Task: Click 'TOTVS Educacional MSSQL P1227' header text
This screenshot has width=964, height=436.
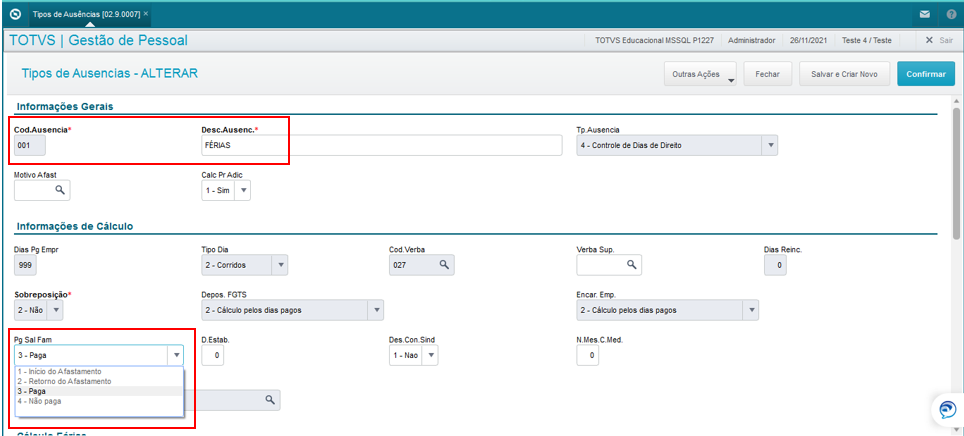Action: click(654, 40)
